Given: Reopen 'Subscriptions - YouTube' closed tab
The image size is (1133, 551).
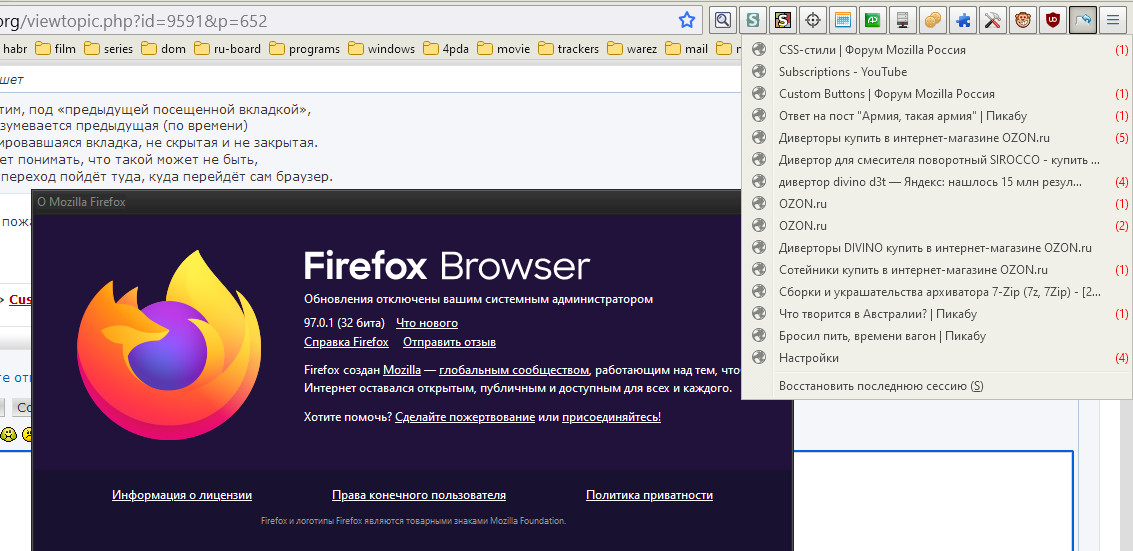Looking at the screenshot, I should (937, 71).
